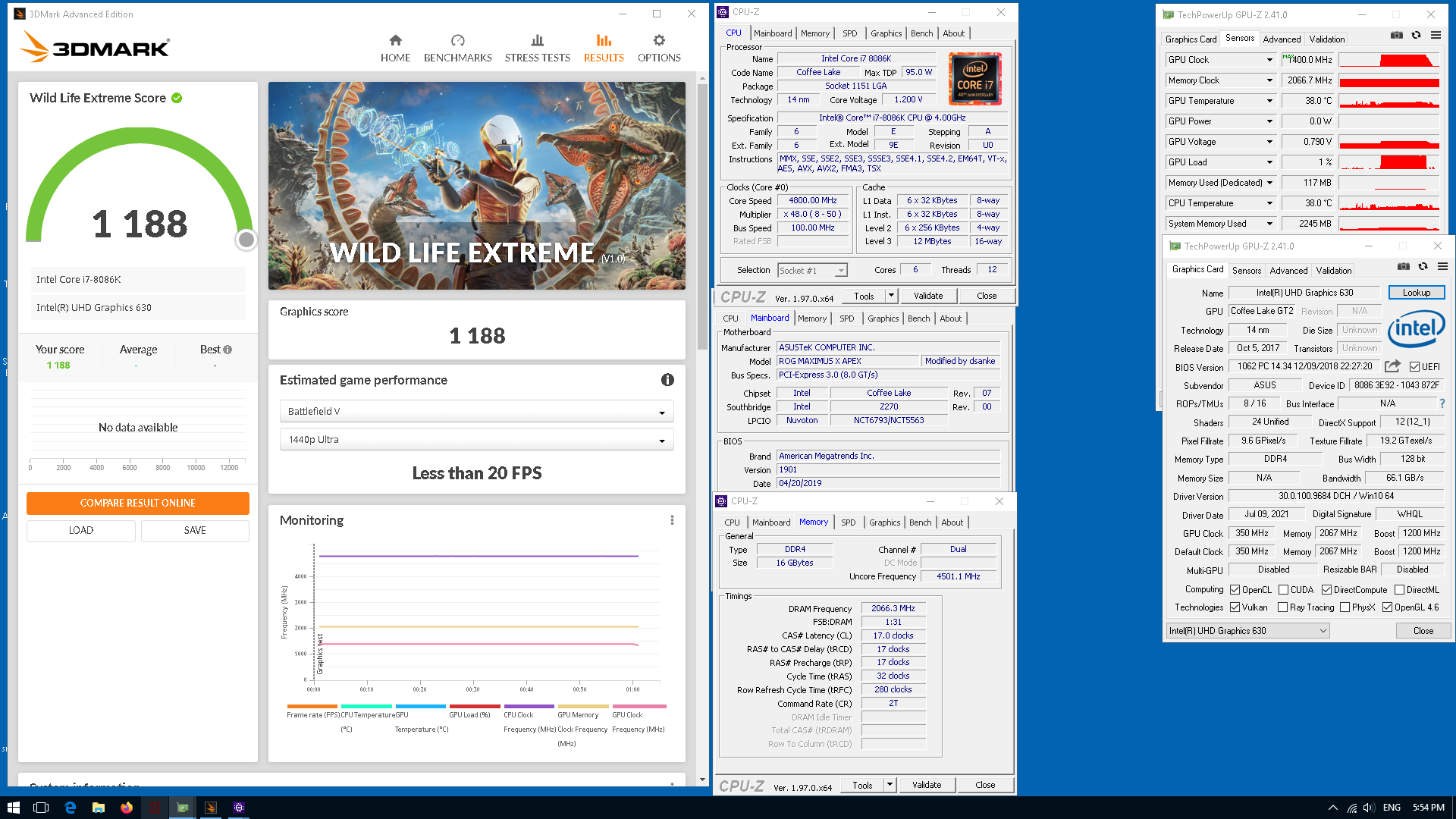Click the Intel logo in GPU-Z
1456x819 pixels.
(1417, 329)
